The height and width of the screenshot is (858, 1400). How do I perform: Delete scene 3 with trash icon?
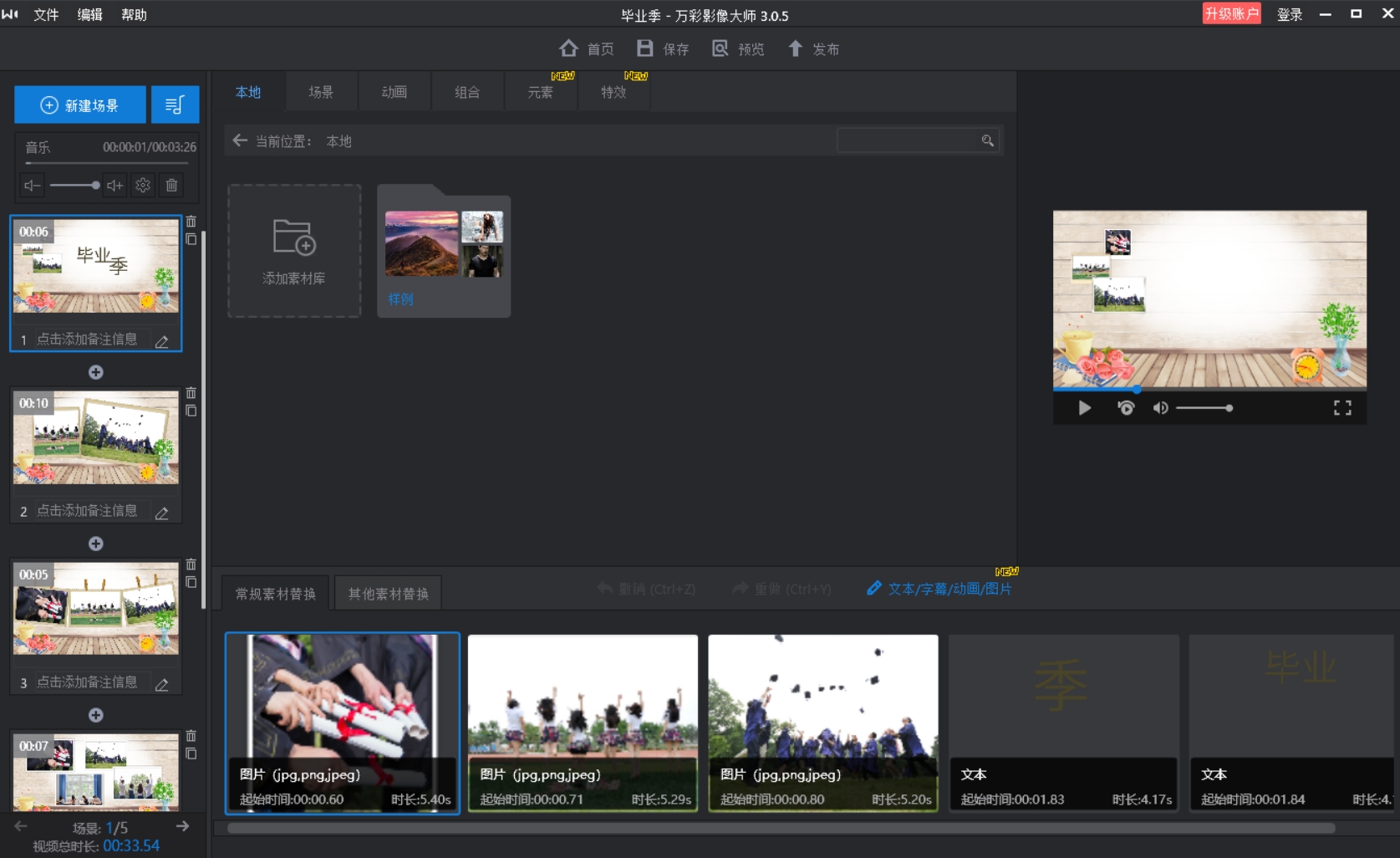[x=191, y=564]
